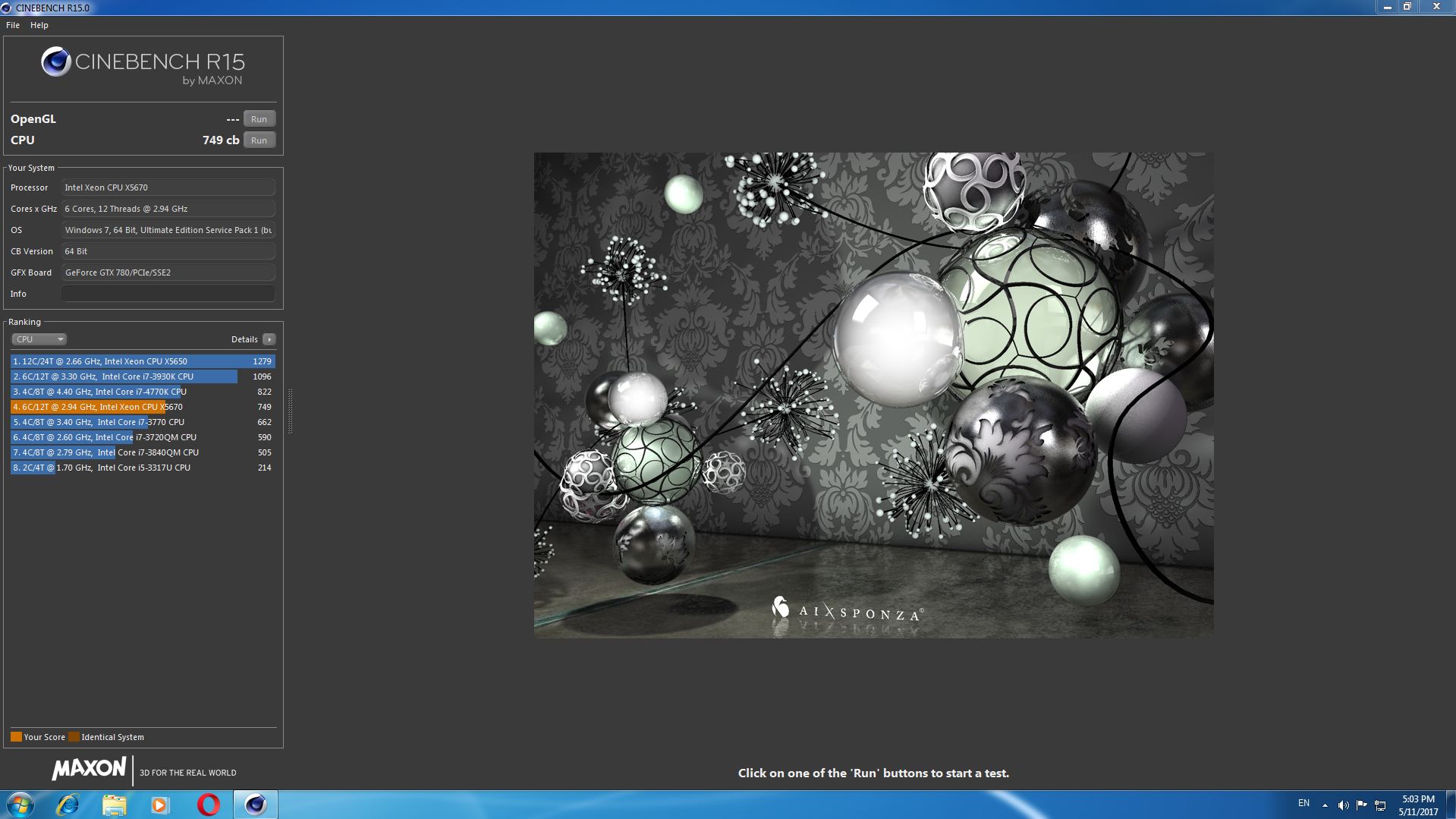Run the CPU benchmark
This screenshot has height=819, width=1456.
pyautogui.click(x=259, y=140)
